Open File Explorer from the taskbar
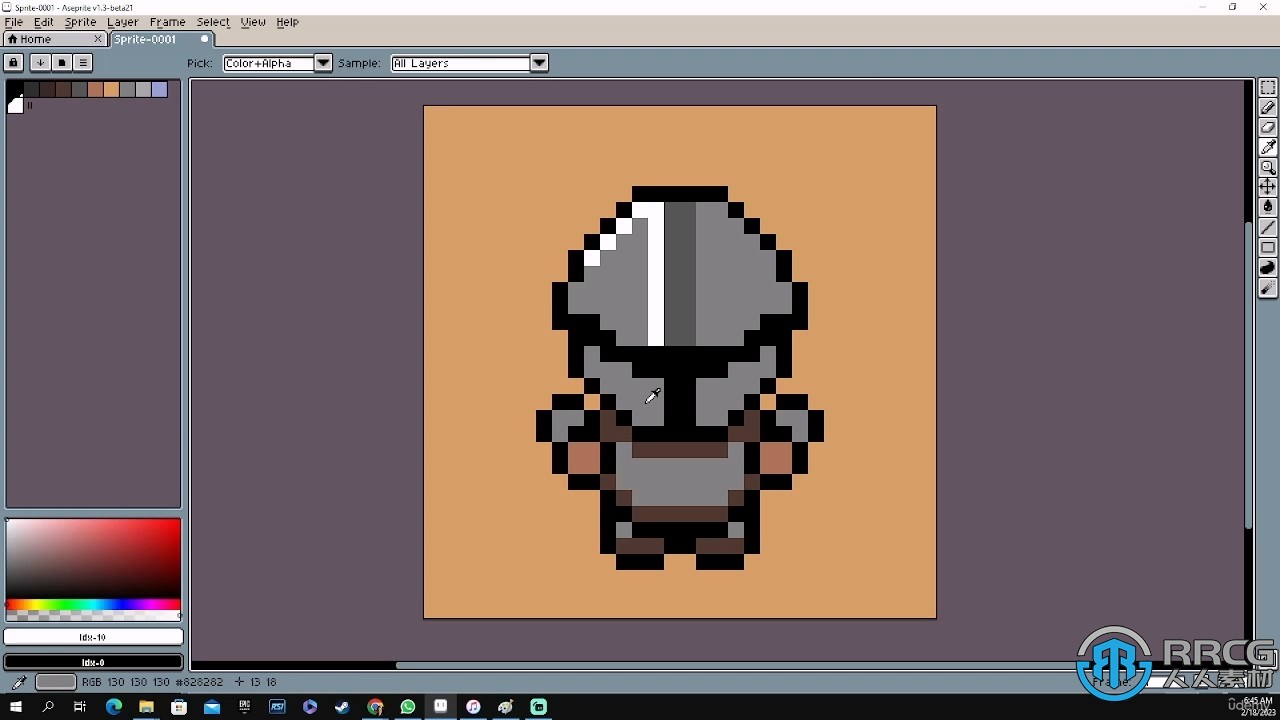Image resolution: width=1280 pixels, height=720 pixels. (x=146, y=707)
